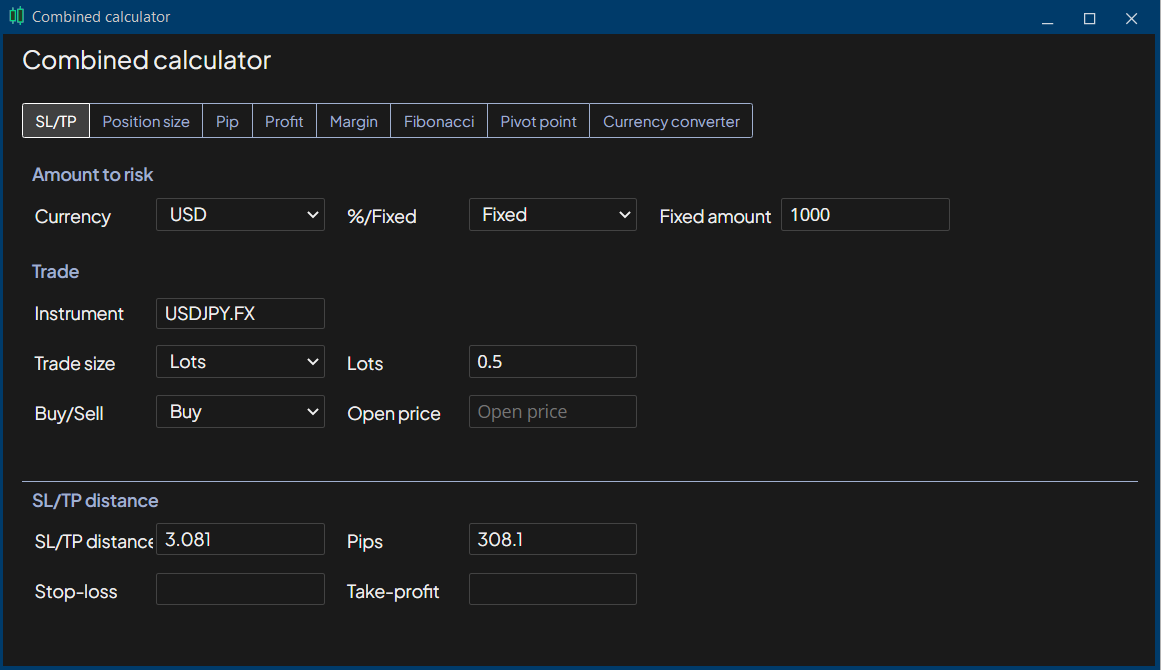This screenshot has height=670, width=1161.
Task: Click the empty Stop-loss field
Action: click(240, 588)
